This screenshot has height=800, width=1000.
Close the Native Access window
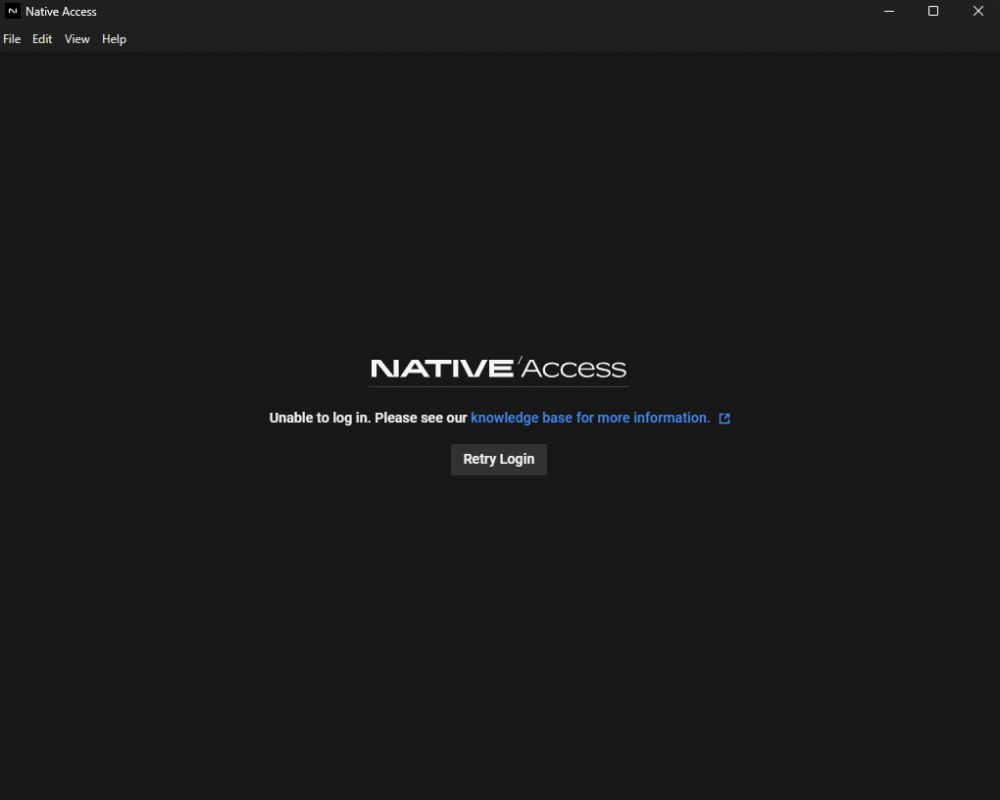978,11
